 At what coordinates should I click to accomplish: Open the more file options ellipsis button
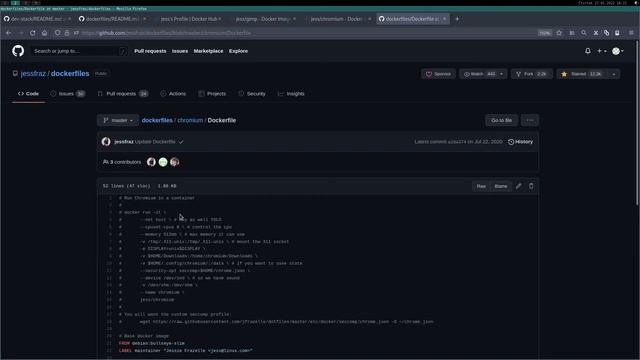pos(530,120)
